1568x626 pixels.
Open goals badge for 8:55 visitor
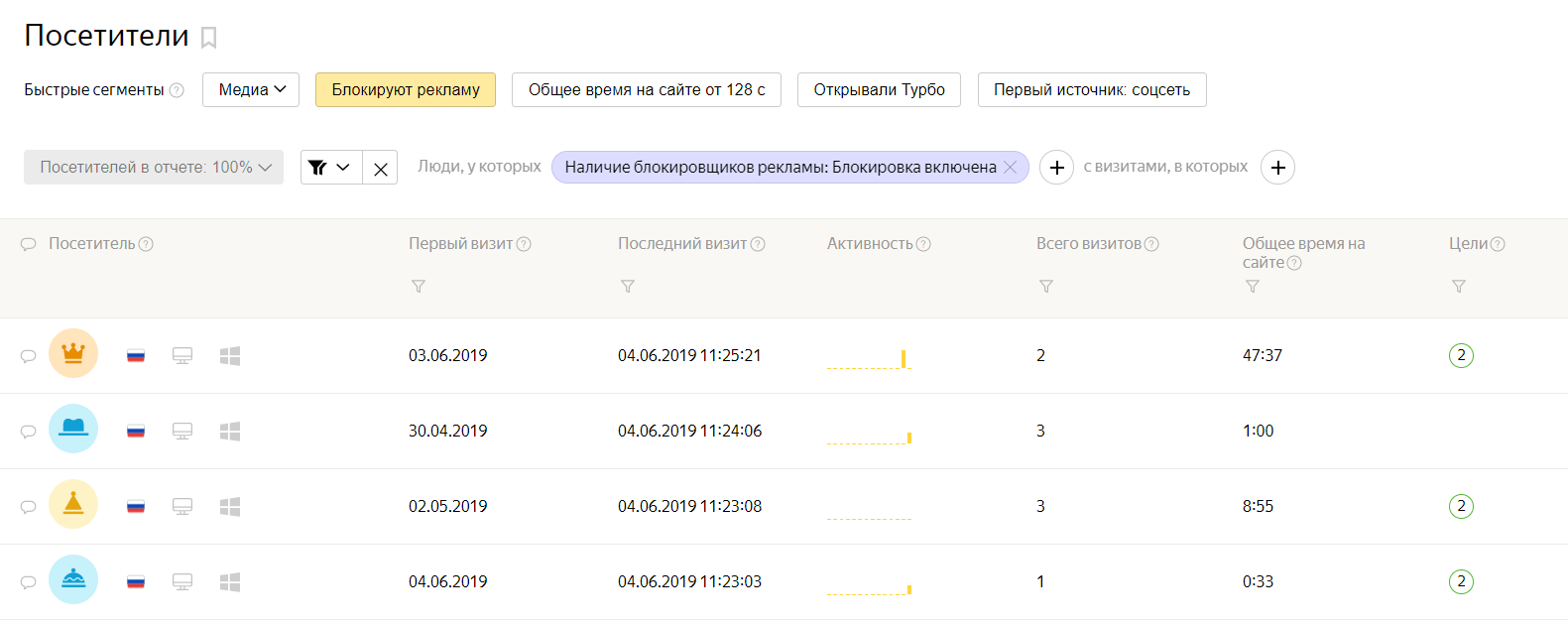[1461, 506]
